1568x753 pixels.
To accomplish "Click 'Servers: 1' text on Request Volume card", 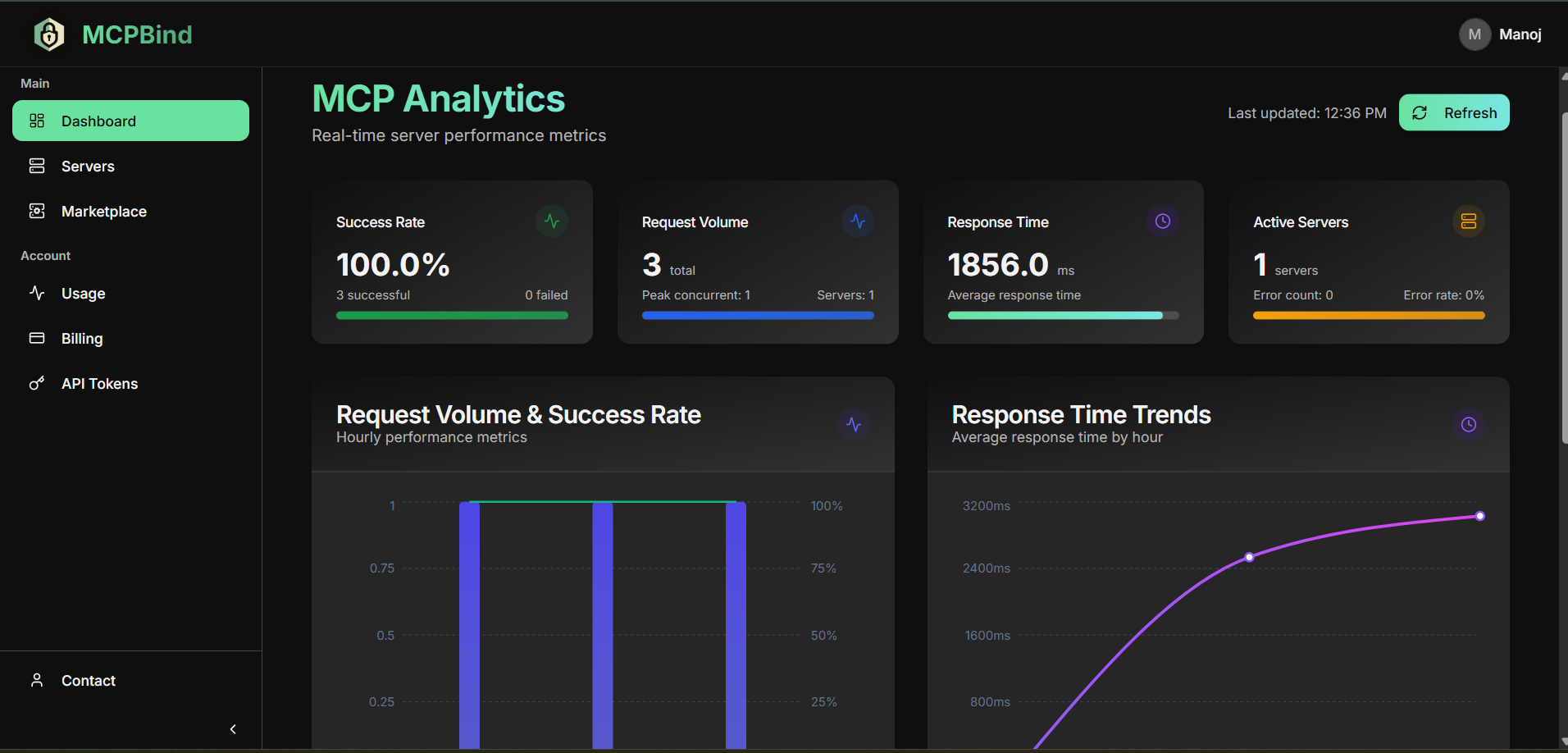I will click(846, 295).
